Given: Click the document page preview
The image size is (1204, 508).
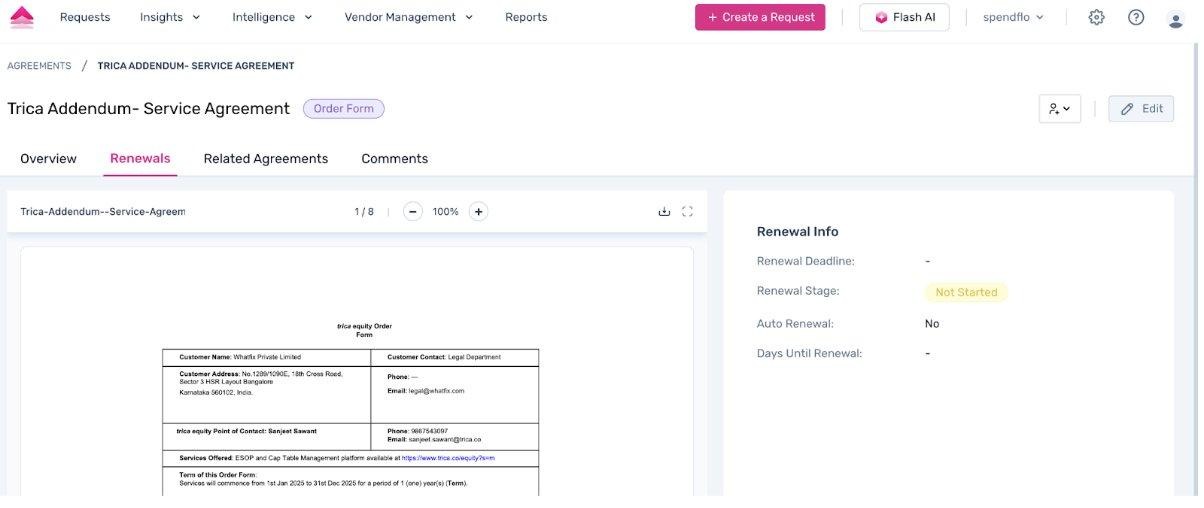Looking at the screenshot, I should coord(357,372).
